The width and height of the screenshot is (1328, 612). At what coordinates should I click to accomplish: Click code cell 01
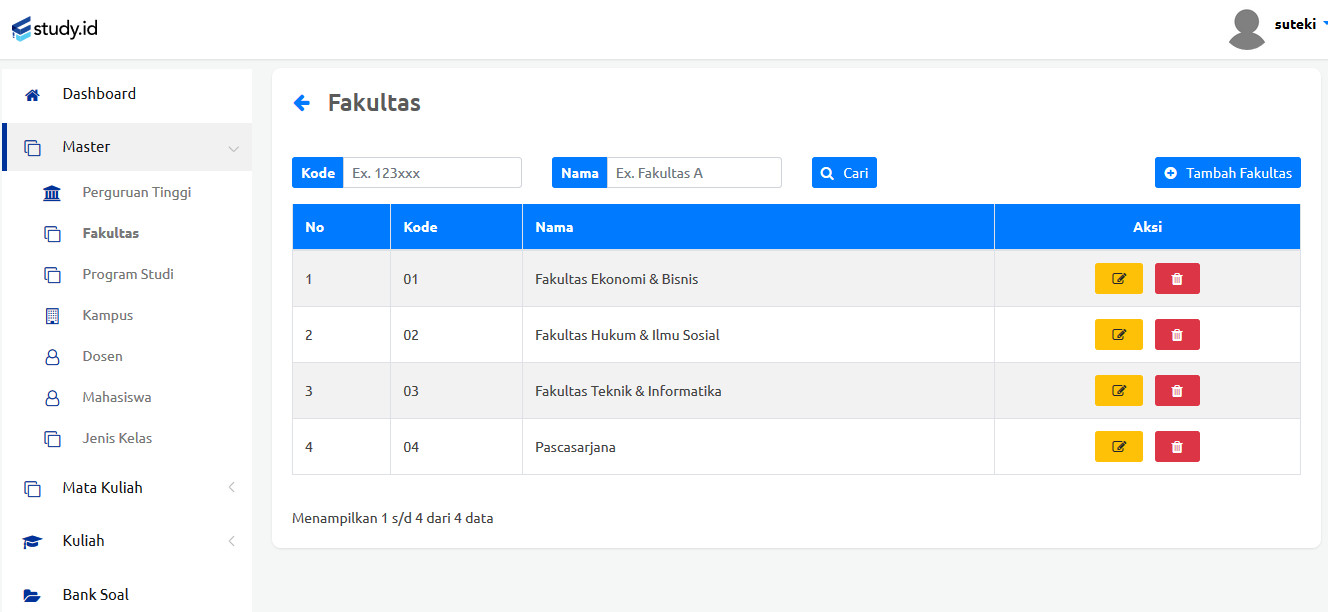tap(456, 279)
